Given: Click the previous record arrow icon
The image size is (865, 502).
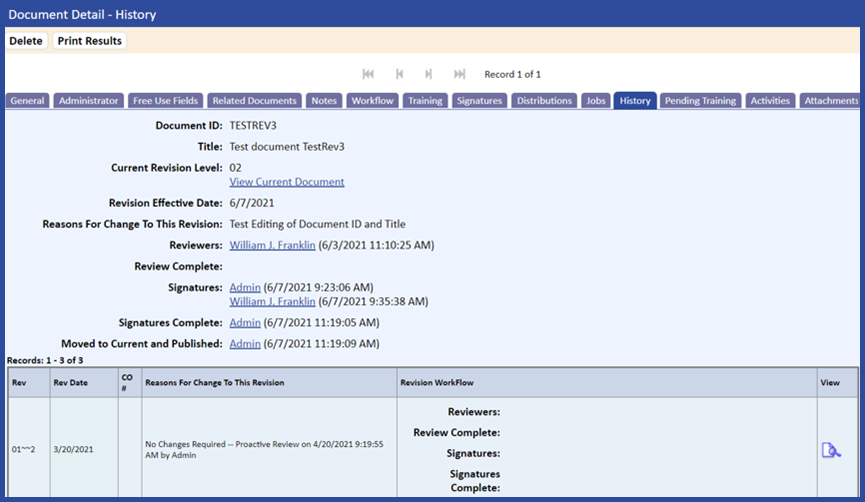Looking at the screenshot, I should pos(399,74).
